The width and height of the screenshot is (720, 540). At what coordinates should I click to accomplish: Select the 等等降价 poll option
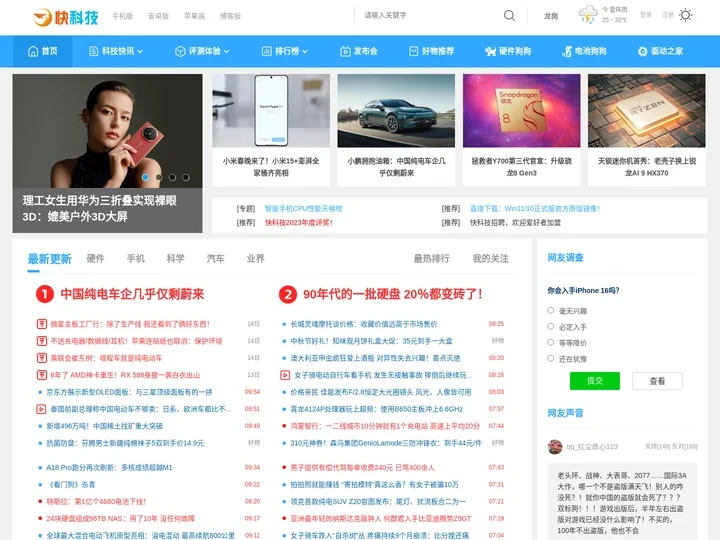click(x=551, y=343)
